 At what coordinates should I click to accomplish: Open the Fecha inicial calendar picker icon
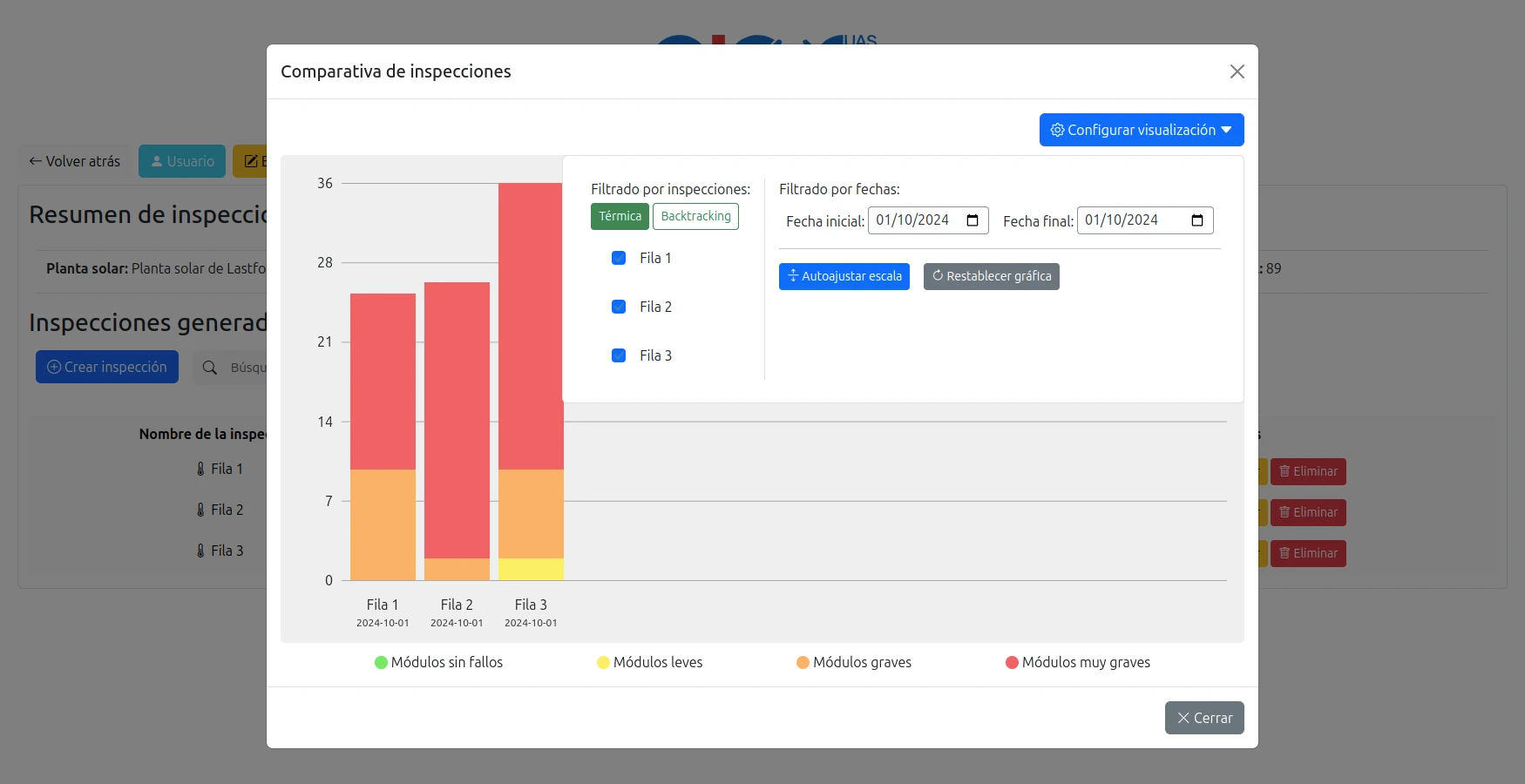[x=973, y=220]
